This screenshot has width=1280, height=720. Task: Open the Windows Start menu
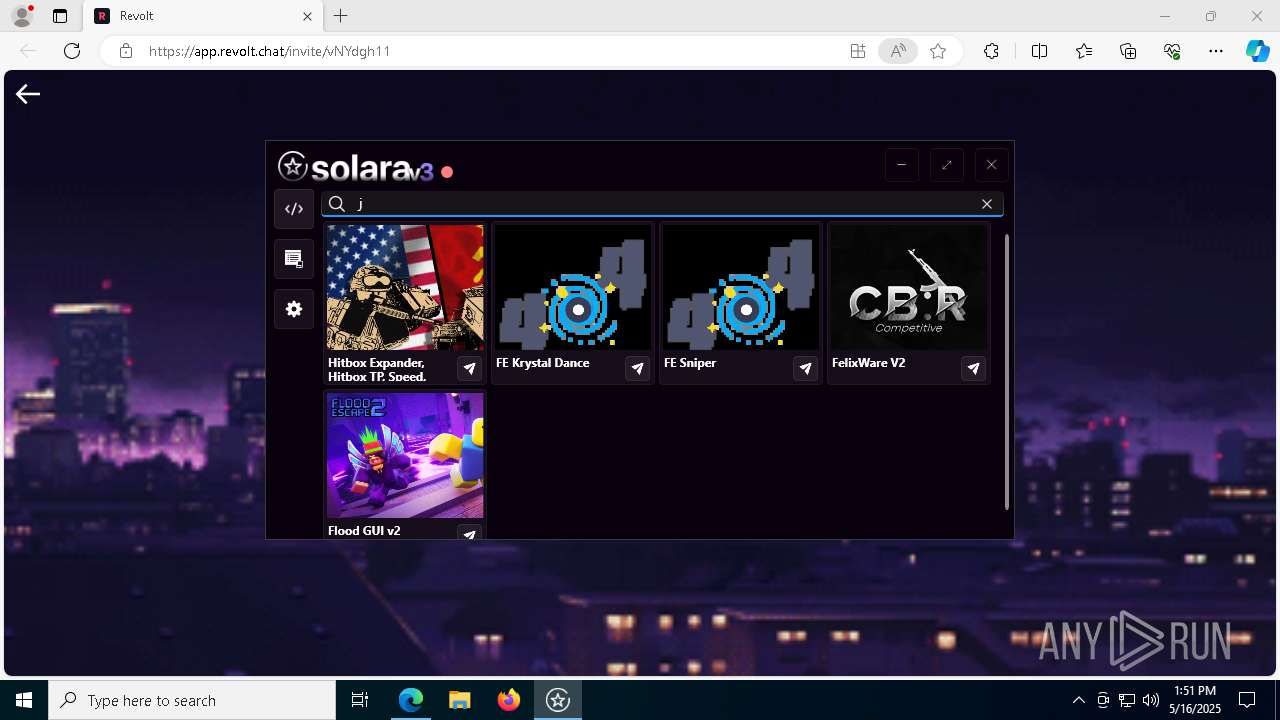click(x=24, y=700)
